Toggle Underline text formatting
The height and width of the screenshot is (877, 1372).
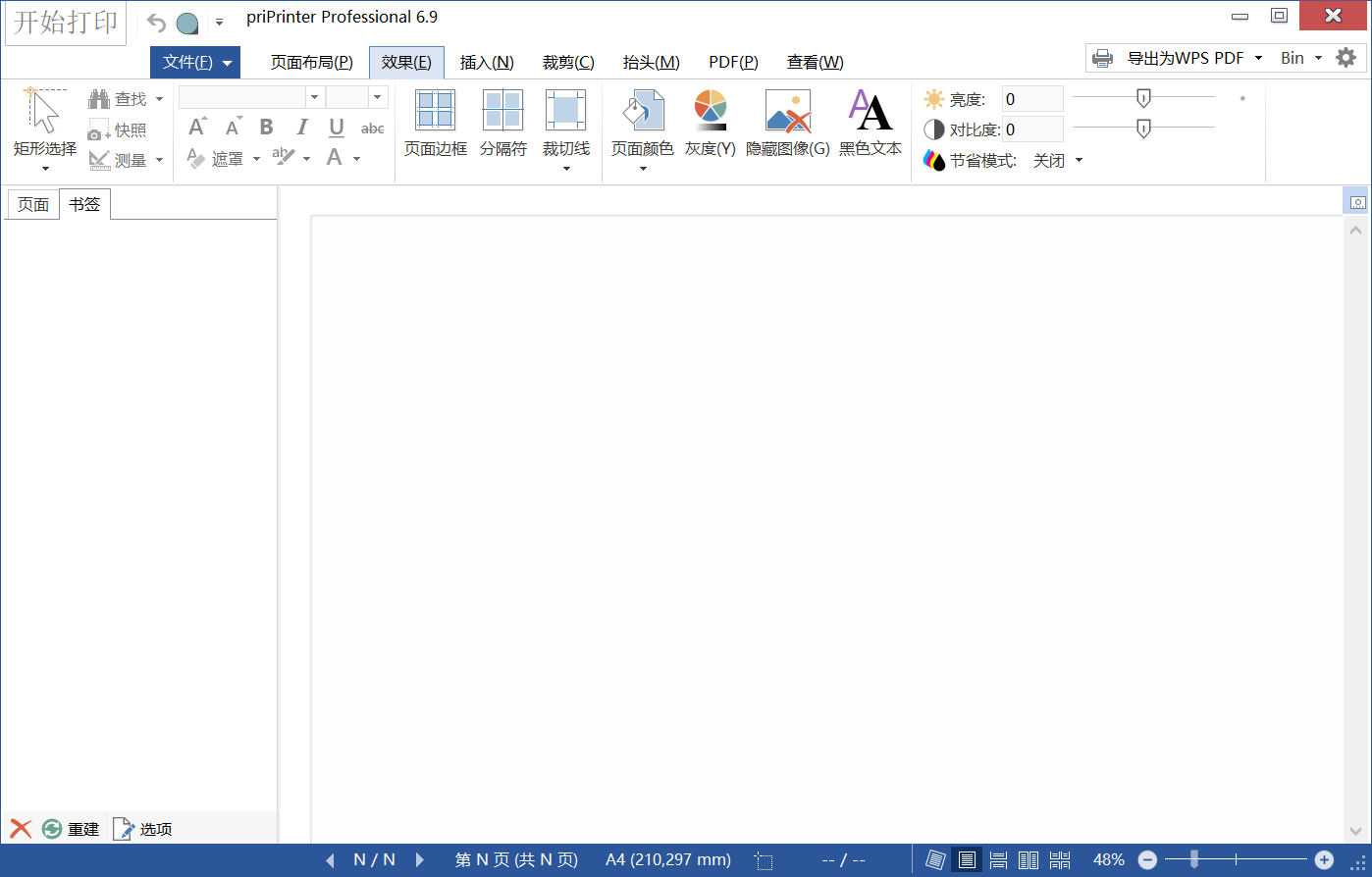(337, 128)
